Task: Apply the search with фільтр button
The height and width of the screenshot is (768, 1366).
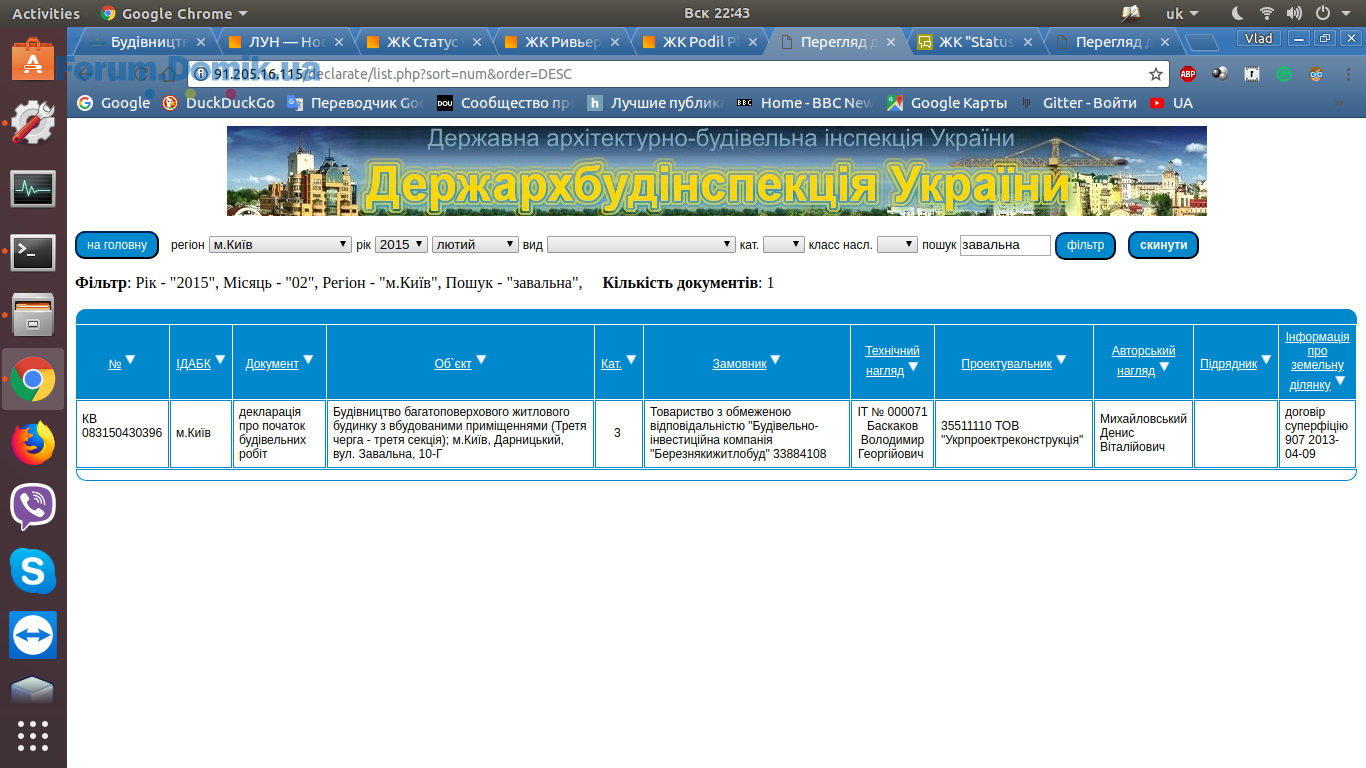Action: click(x=1085, y=245)
